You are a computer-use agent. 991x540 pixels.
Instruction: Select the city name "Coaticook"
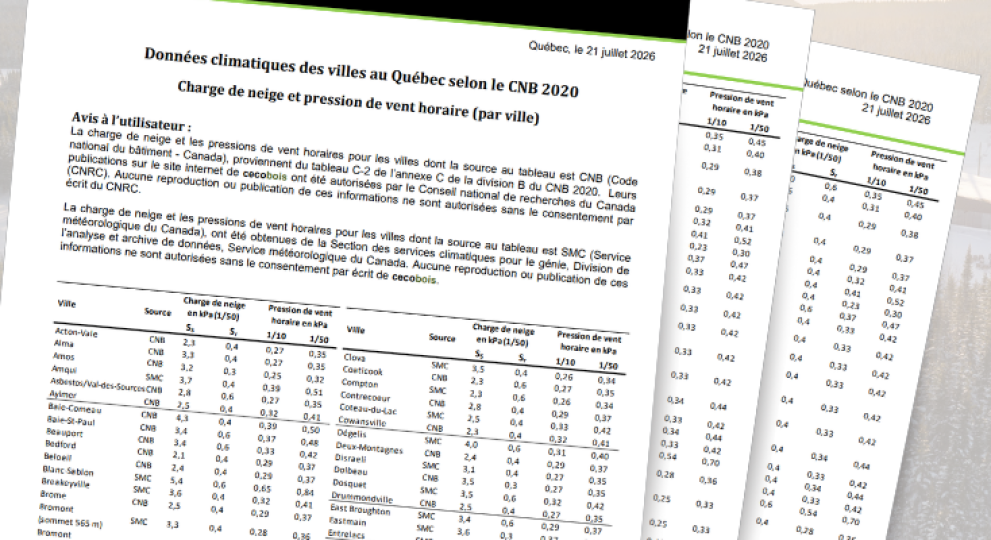click(363, 371)
